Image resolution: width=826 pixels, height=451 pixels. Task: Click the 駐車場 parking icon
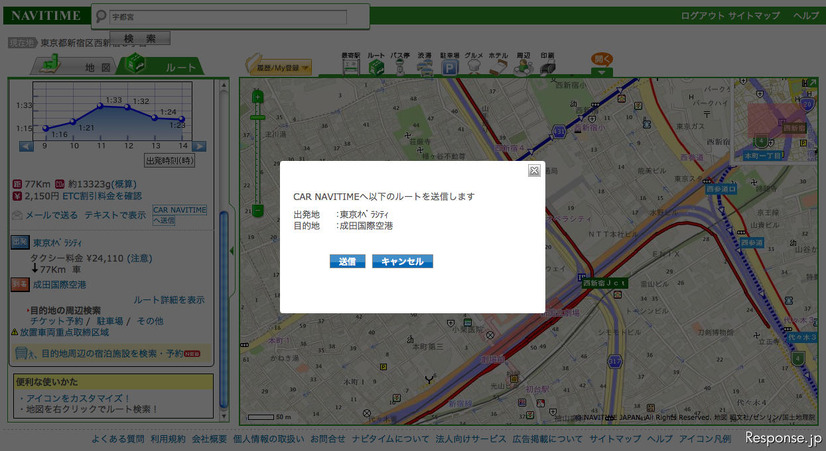point(449,64)
